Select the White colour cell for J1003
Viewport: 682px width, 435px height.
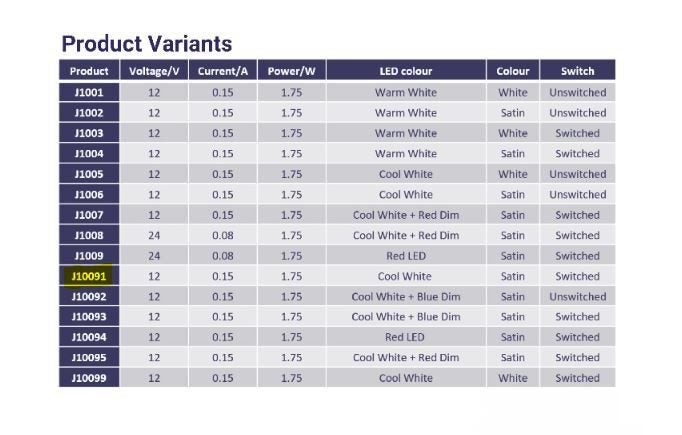coord(512,133)
